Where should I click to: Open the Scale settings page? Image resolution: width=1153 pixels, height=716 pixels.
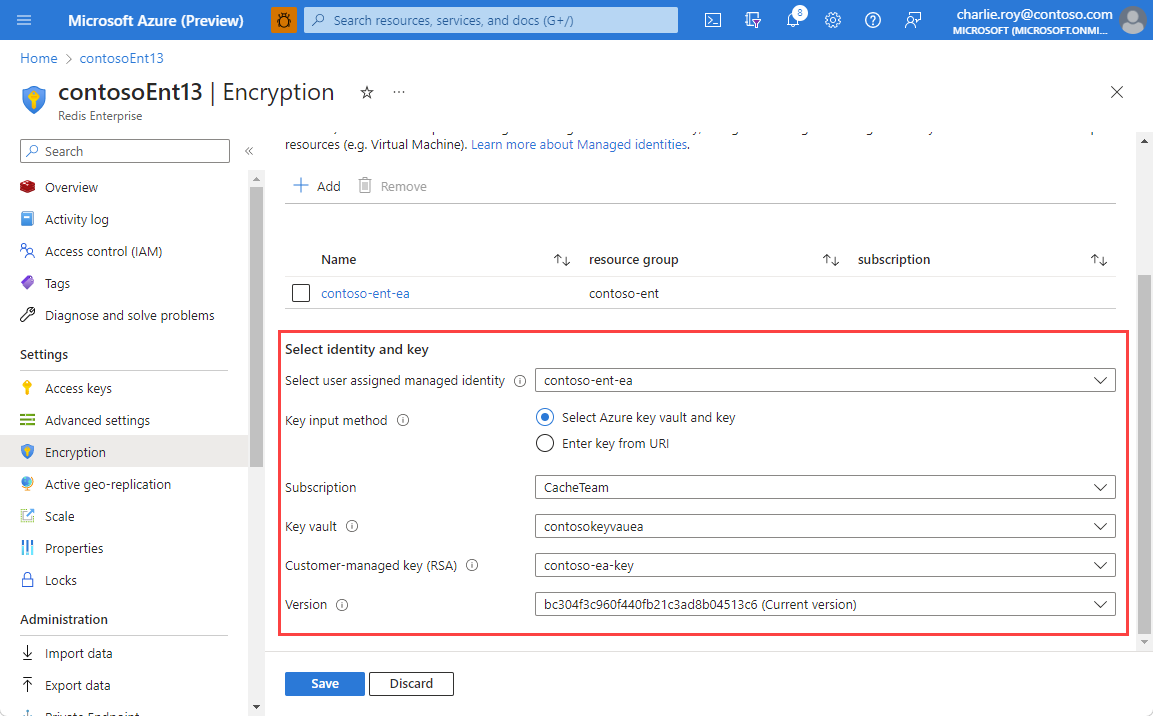61,516
